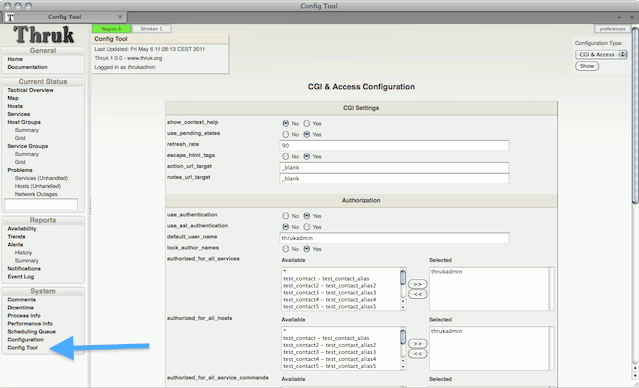639x388 pixels.
Task: Open Downtime page
Action: [x=20, y=308]
